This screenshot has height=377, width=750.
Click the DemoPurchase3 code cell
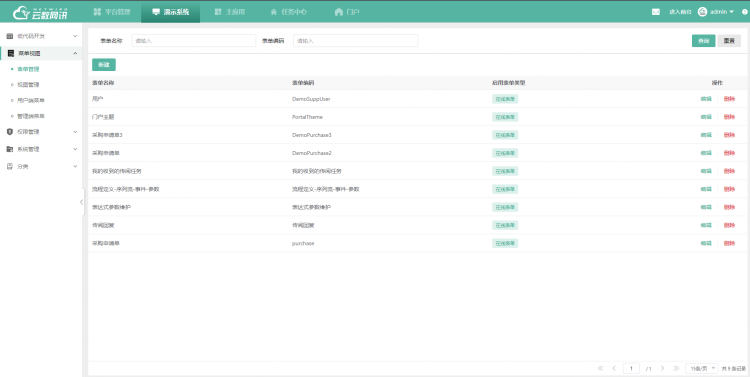point(311,135)
